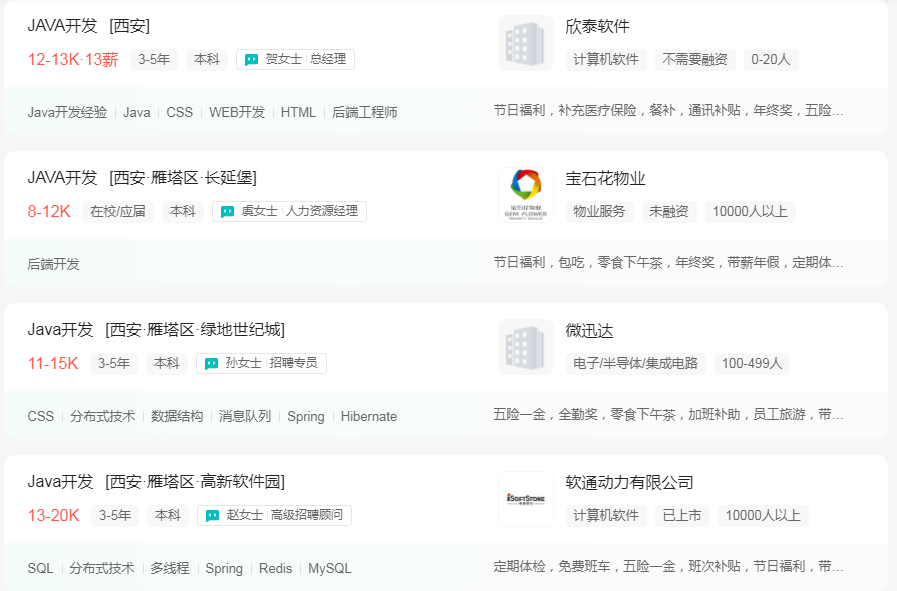Click the 8-12K salary
This screenshot has height=591, width=897.
pos(49,212)
